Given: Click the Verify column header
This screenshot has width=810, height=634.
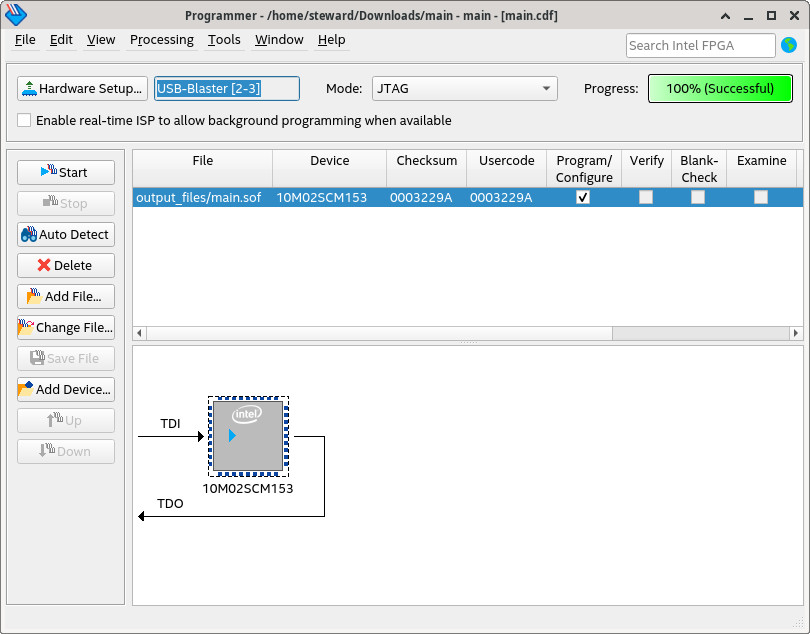Looking at the screenshot, I should point(646,168).
